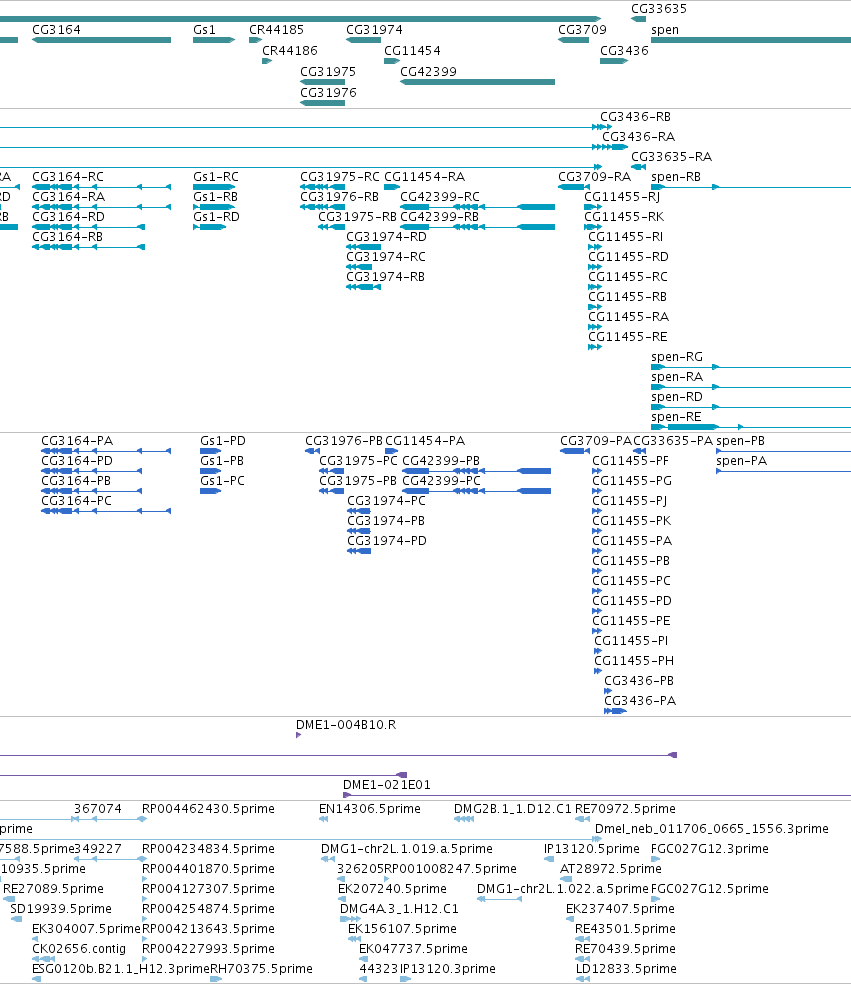Click transcript spen-RE label
The width and height of the screenshot is (851, 984).
click(676, 417)
